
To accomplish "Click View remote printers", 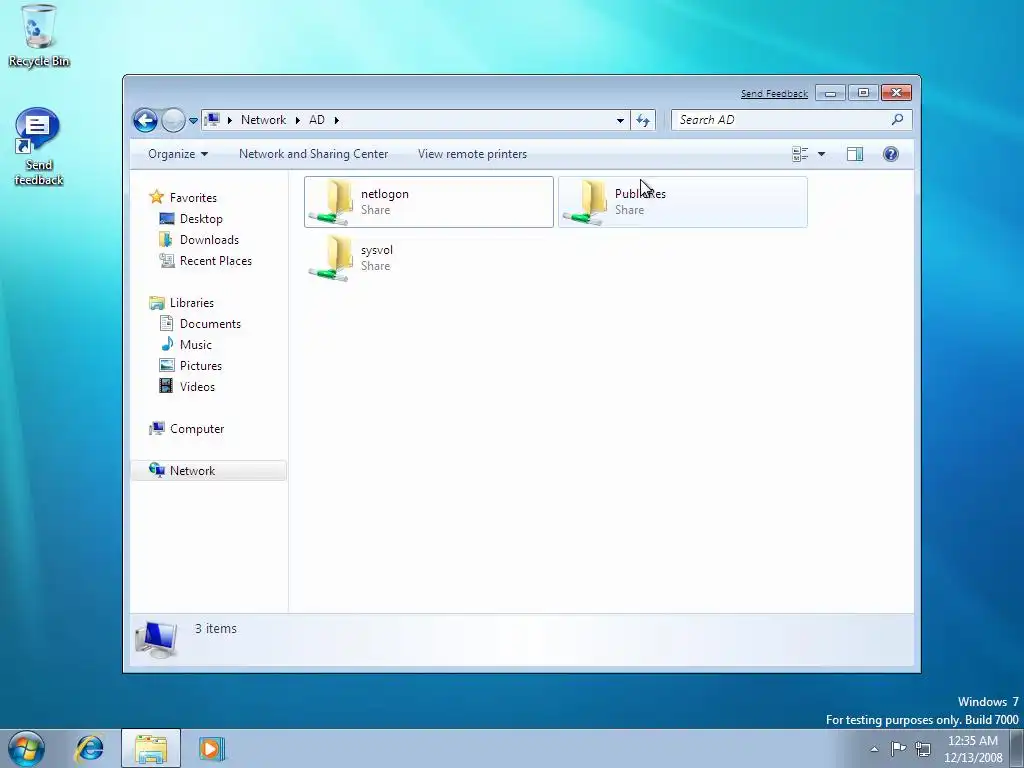I will pos(472,154).
